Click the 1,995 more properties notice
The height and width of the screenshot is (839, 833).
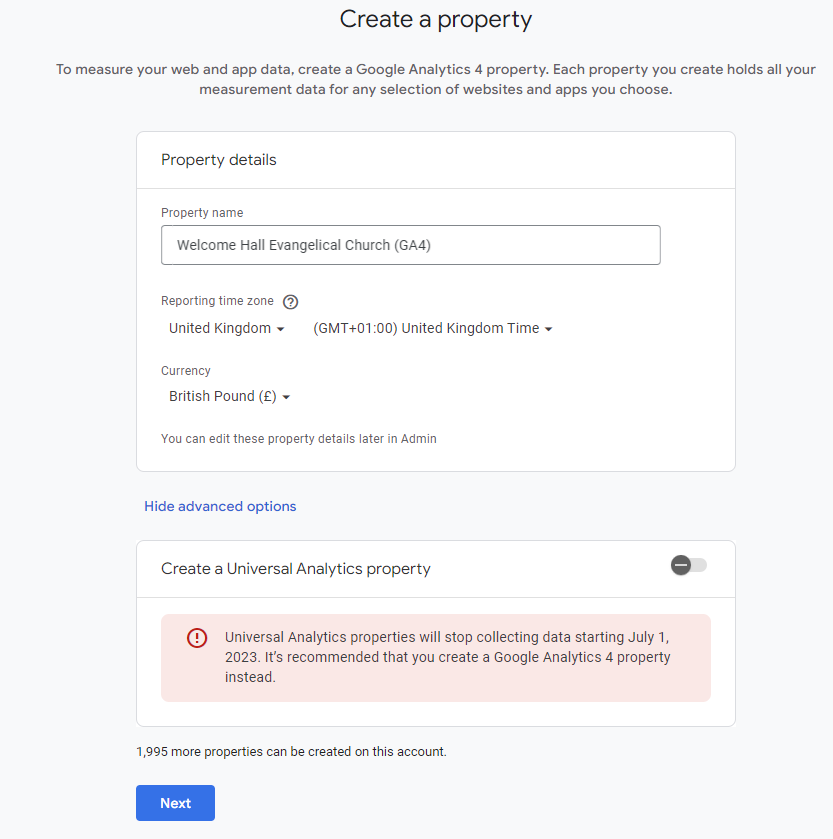(x=292, y=751)
